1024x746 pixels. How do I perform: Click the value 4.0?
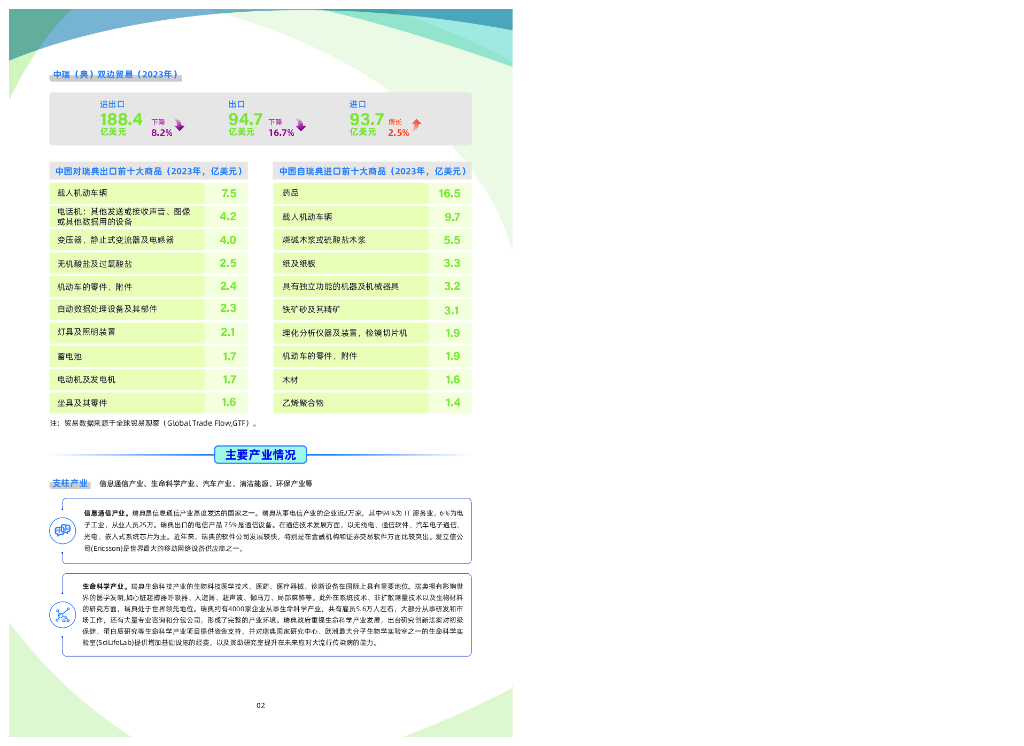pos(228,240)
